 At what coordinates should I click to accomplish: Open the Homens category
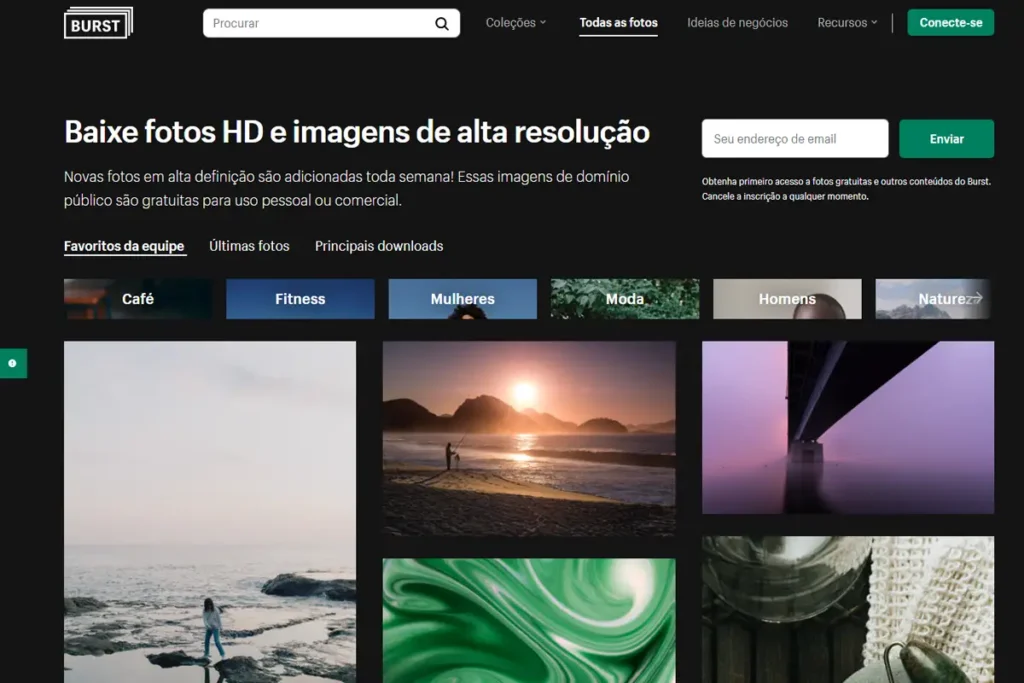[x=787, y=299]
